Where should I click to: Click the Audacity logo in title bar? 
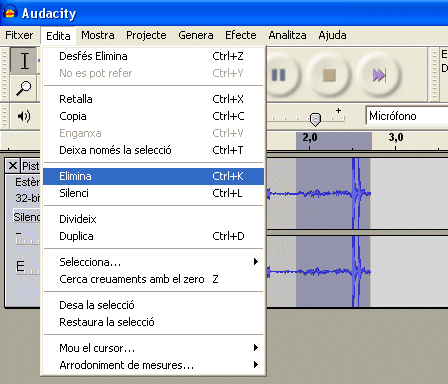coord(10,13)
